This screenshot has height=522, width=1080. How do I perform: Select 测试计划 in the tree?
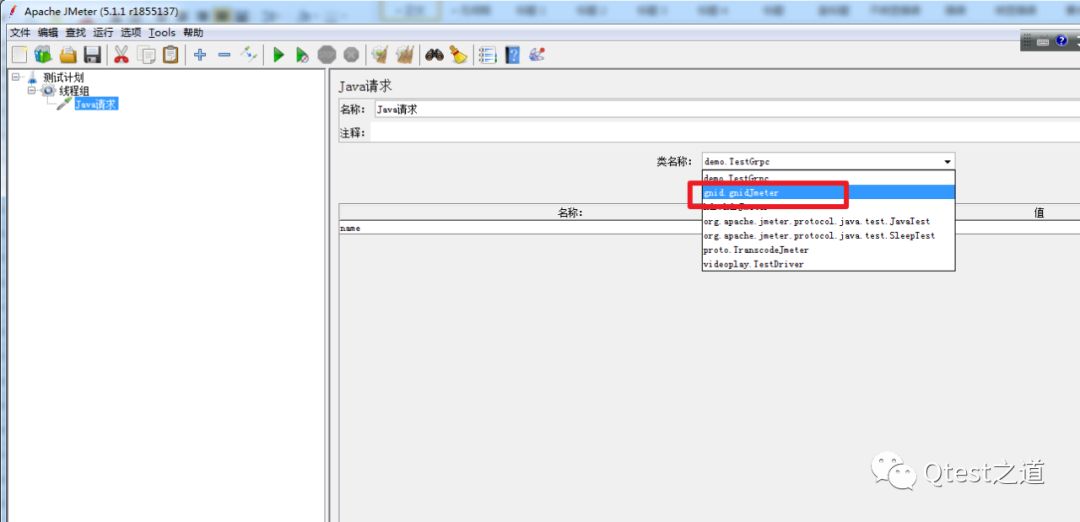click(63, 78)
